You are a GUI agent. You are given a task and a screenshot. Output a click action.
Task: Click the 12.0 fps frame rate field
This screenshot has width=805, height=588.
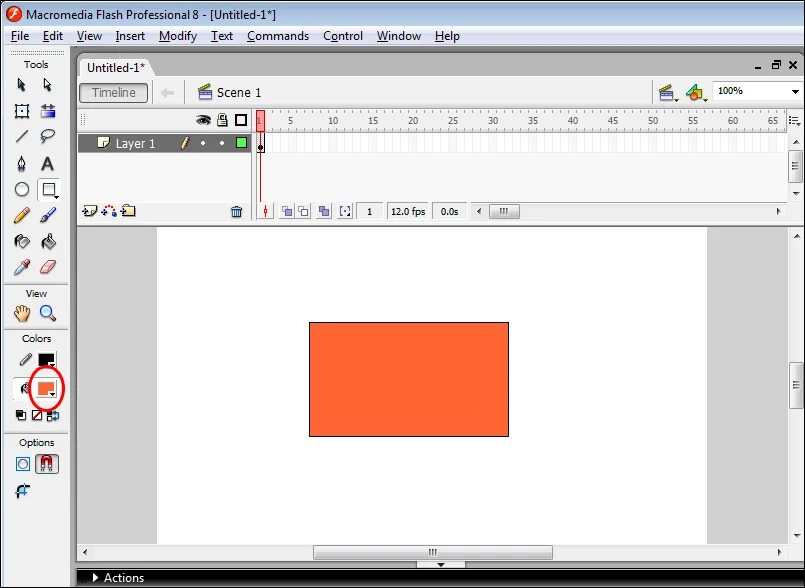click(x=408, y=212)
